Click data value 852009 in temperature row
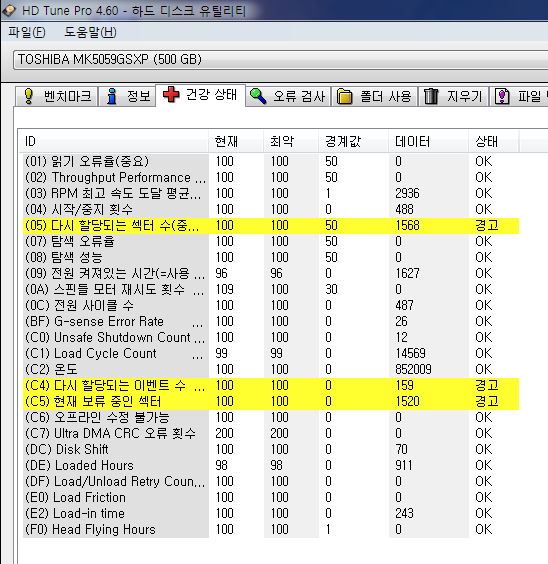The image size is (548, 564). click(x=413, y=369)
